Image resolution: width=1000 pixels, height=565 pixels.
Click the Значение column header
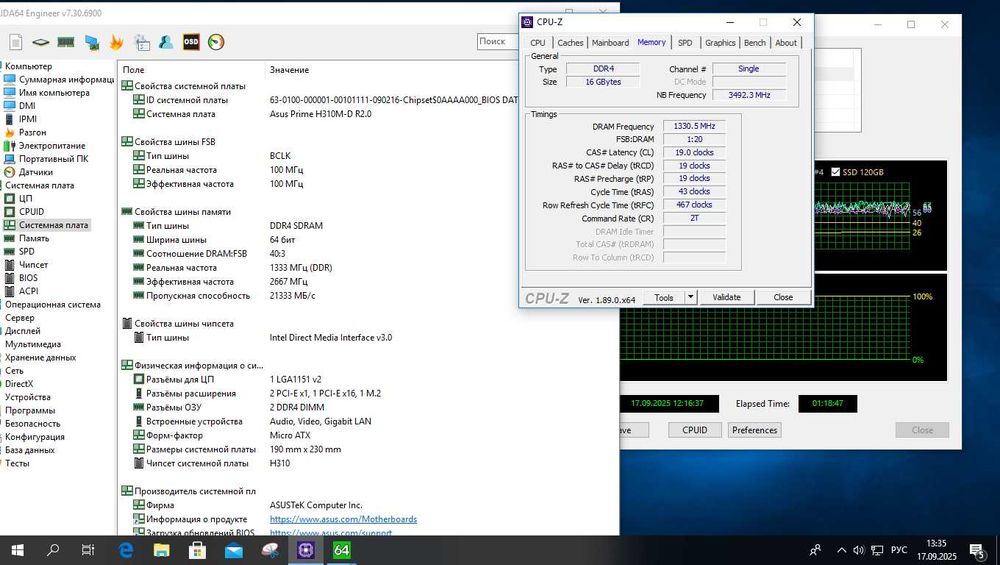pyautogui.click(x=289, y=70)
